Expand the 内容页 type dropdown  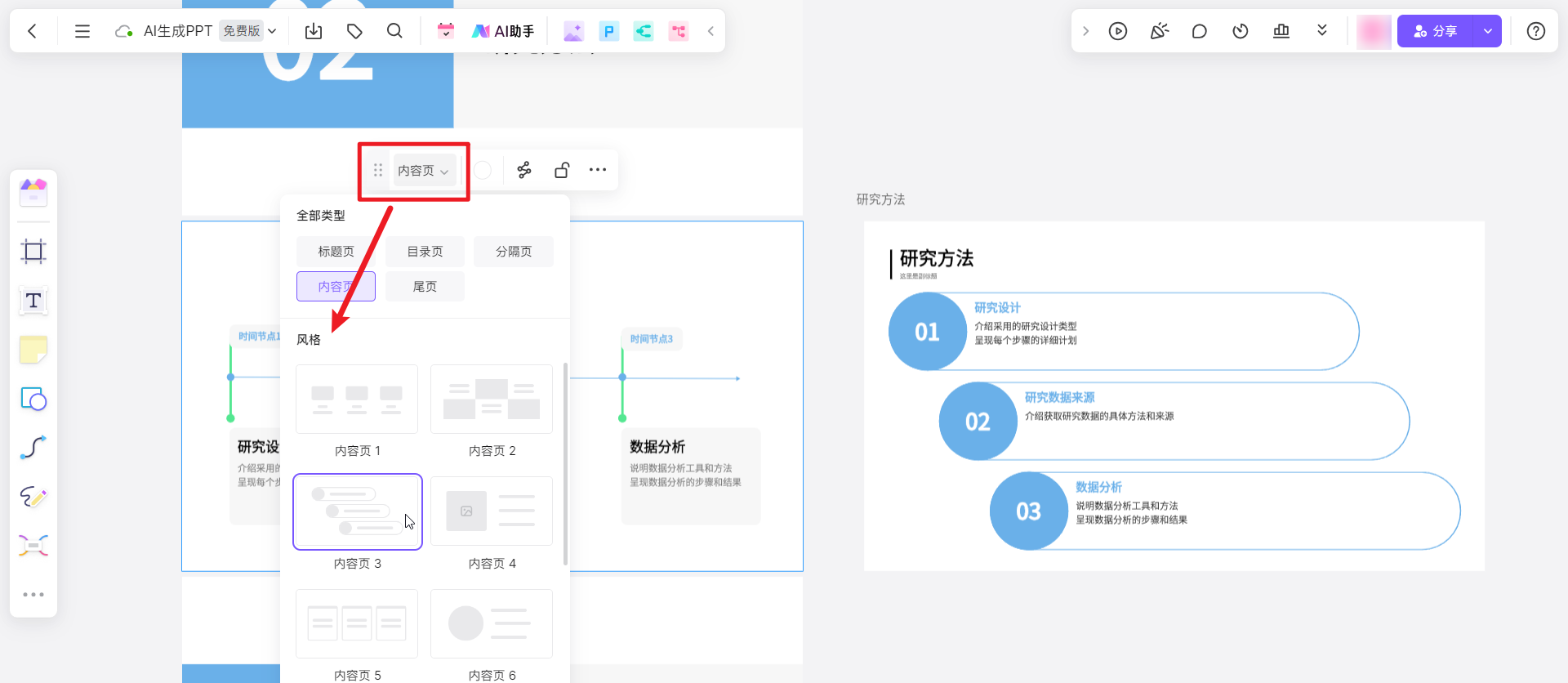(424, 171)
